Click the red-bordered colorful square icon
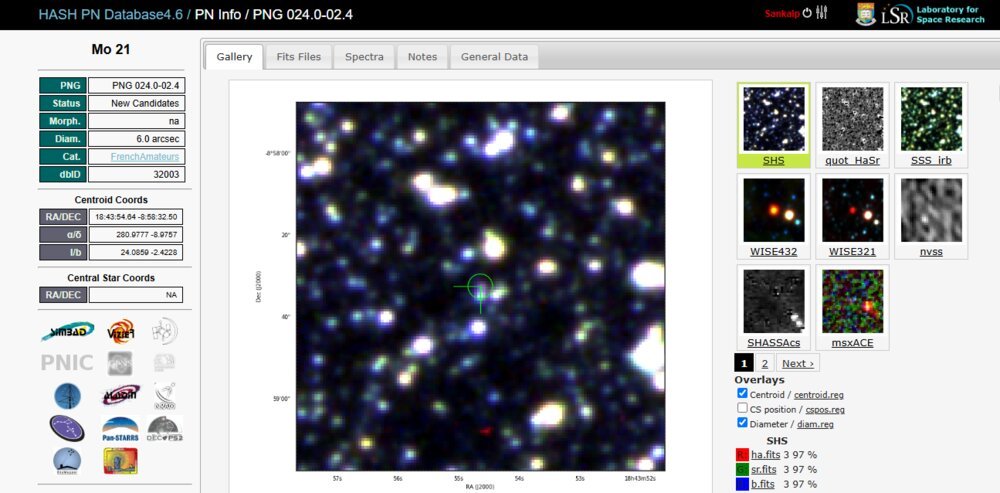The height and width of the screenshot is (493, 1000). click(121, 460)
